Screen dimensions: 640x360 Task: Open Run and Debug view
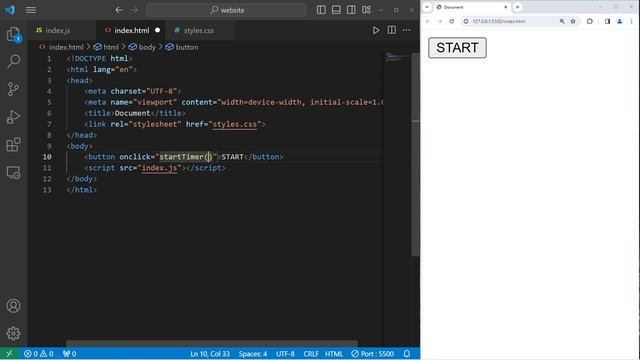[x=13, y=117]
